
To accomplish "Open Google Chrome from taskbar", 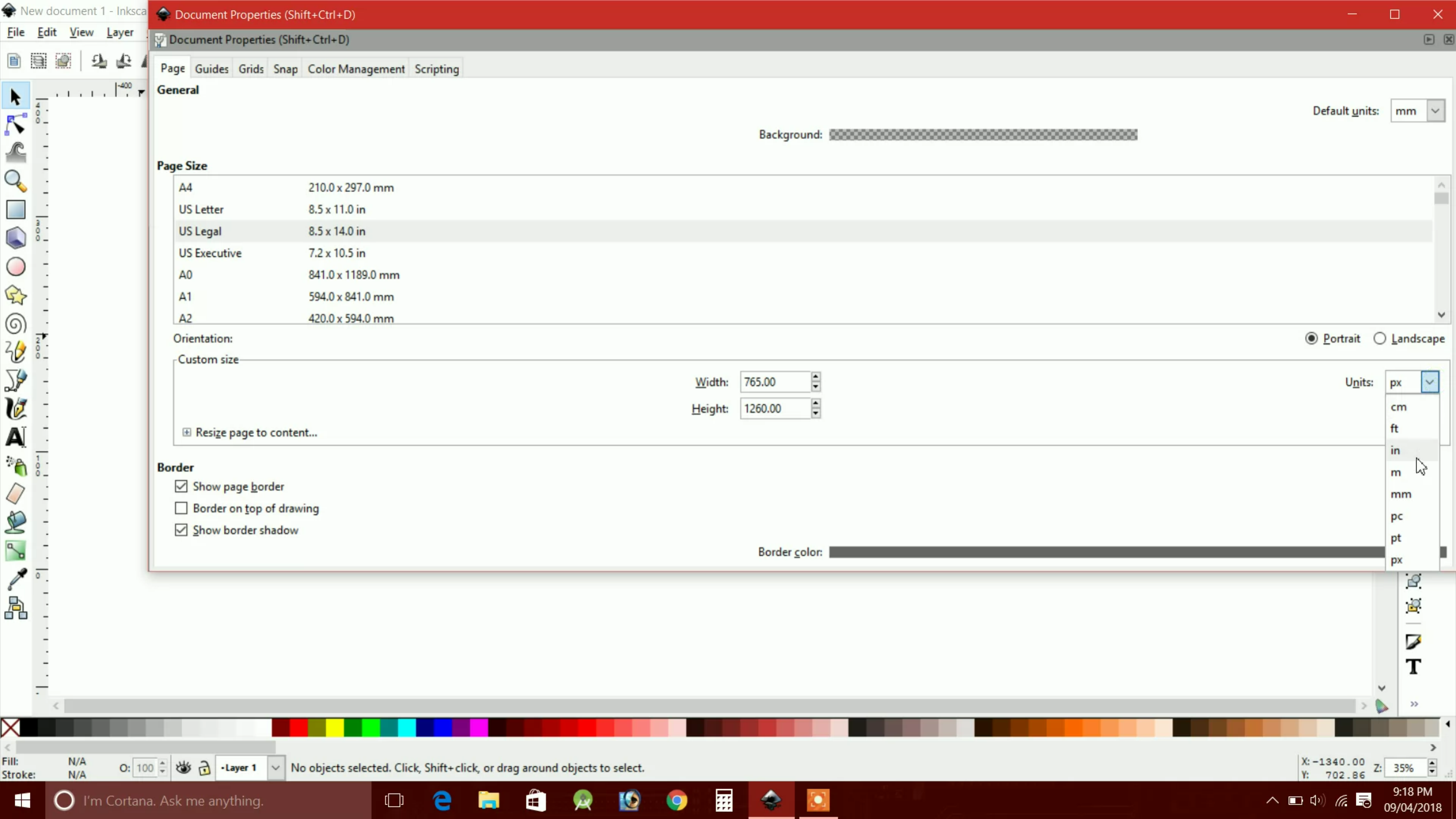I will (x=676, y=800).
